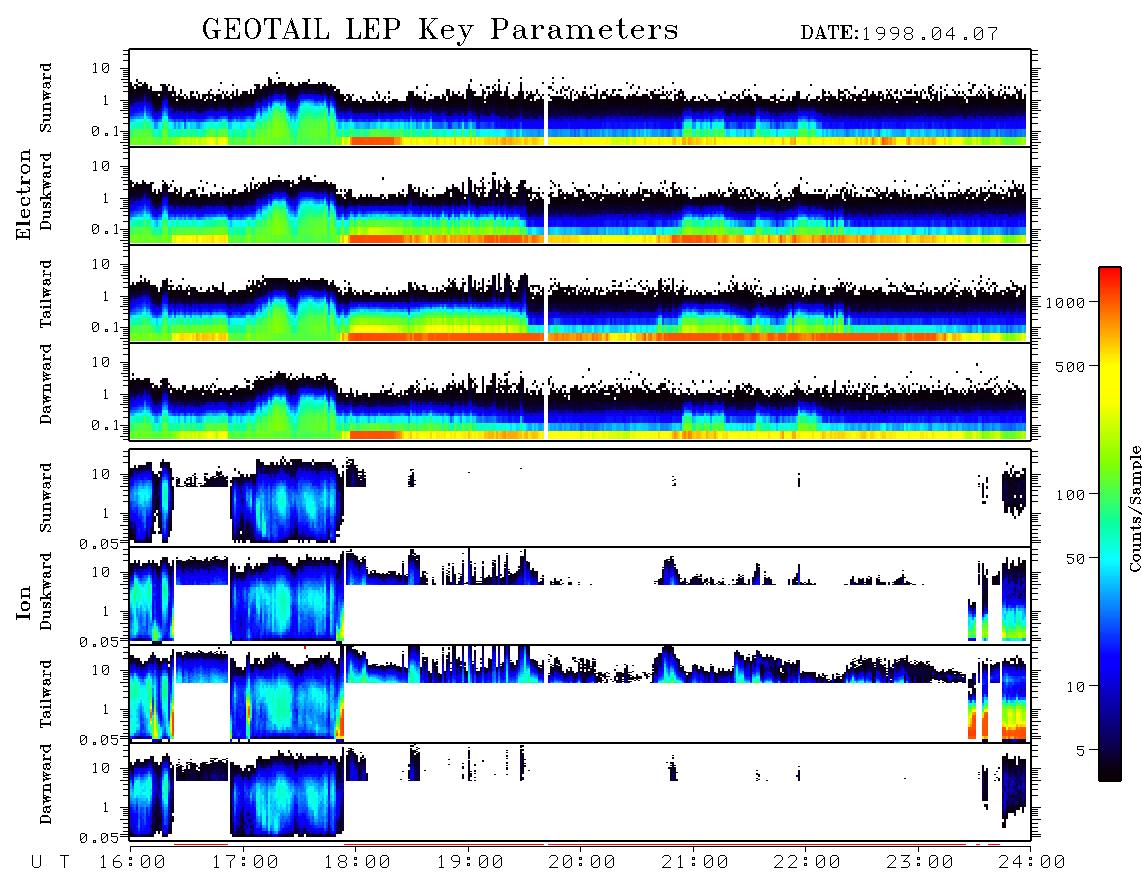Click the Ion "Tailward" axis label

45,694
